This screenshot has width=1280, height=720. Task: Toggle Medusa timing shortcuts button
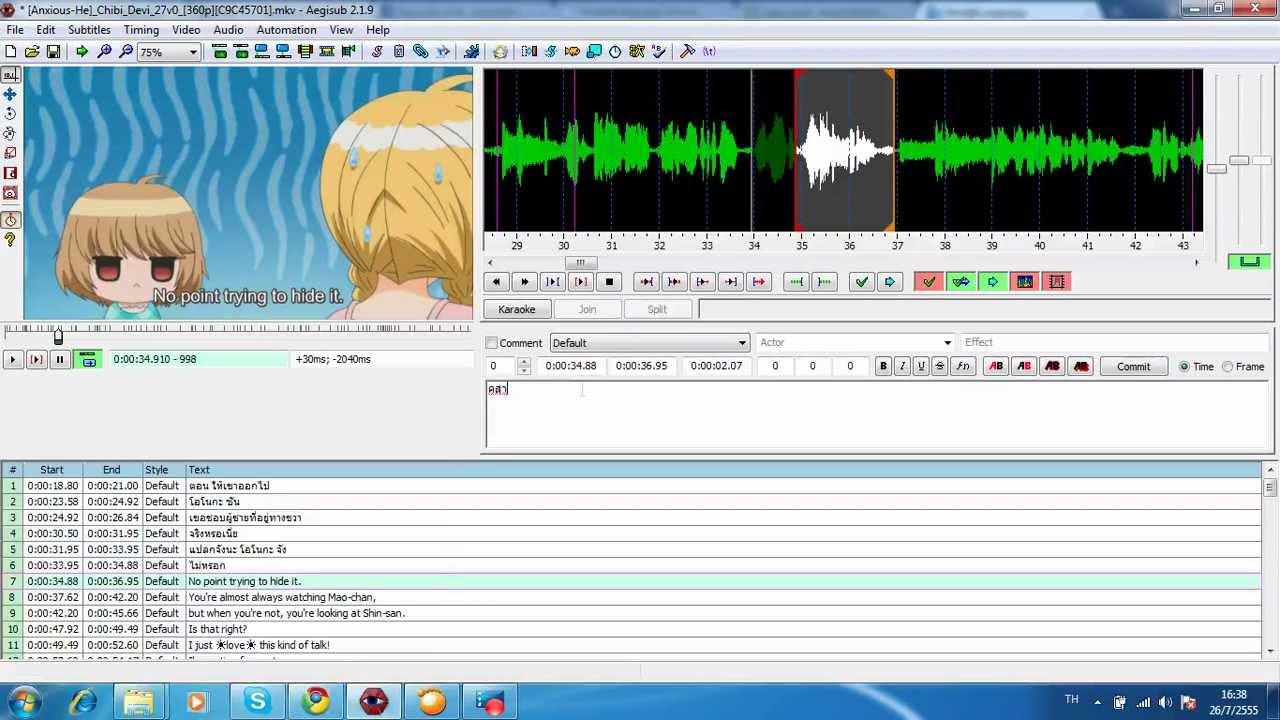(1057, 282)
